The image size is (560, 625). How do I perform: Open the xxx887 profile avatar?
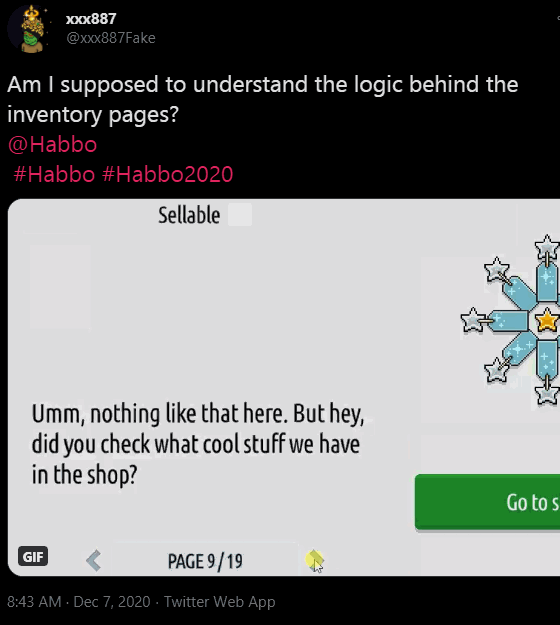(30, 29)
